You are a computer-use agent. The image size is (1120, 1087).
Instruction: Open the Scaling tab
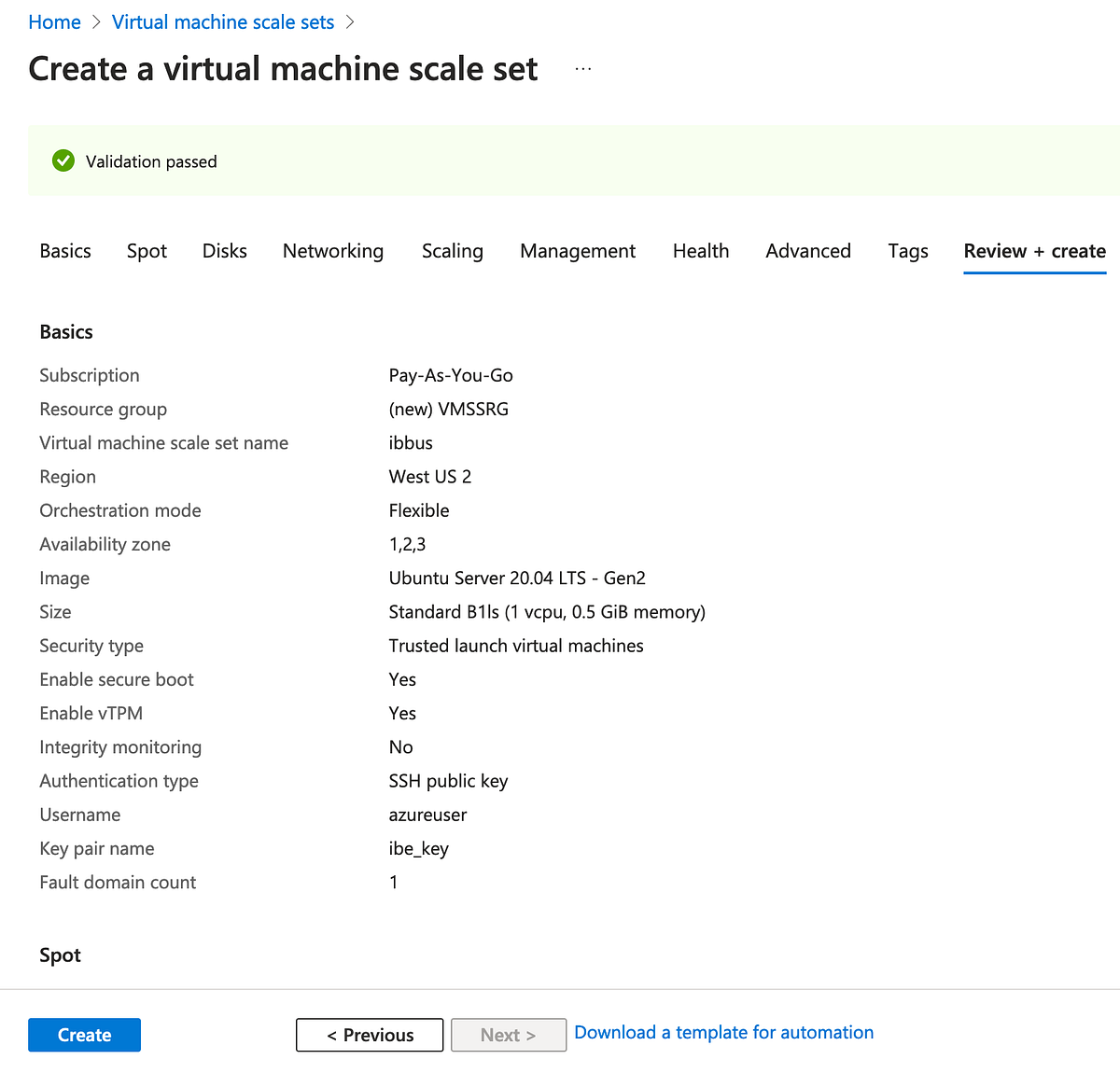tap(452, 251)
